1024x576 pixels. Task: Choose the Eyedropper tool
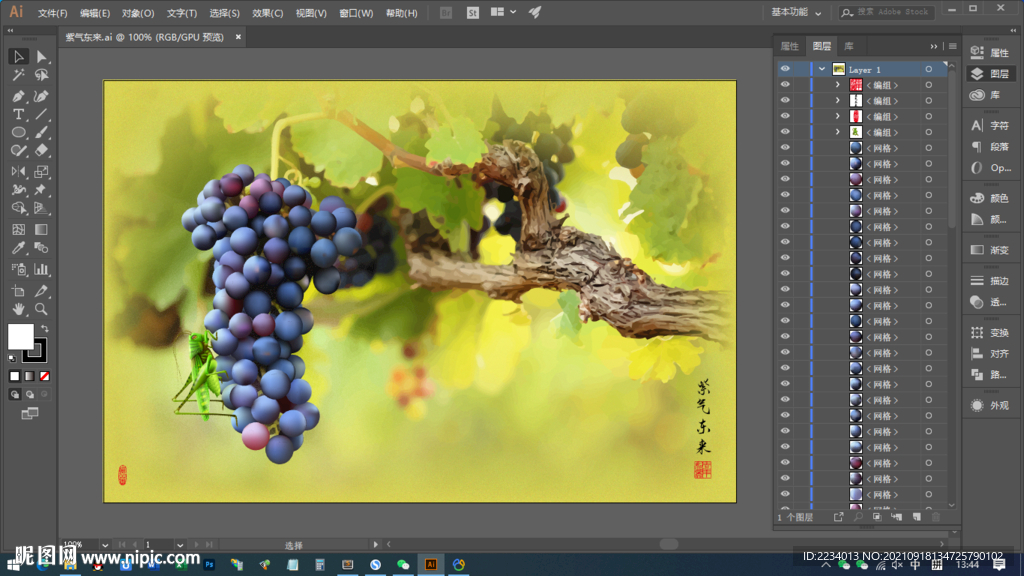click(x=18, y=248)
